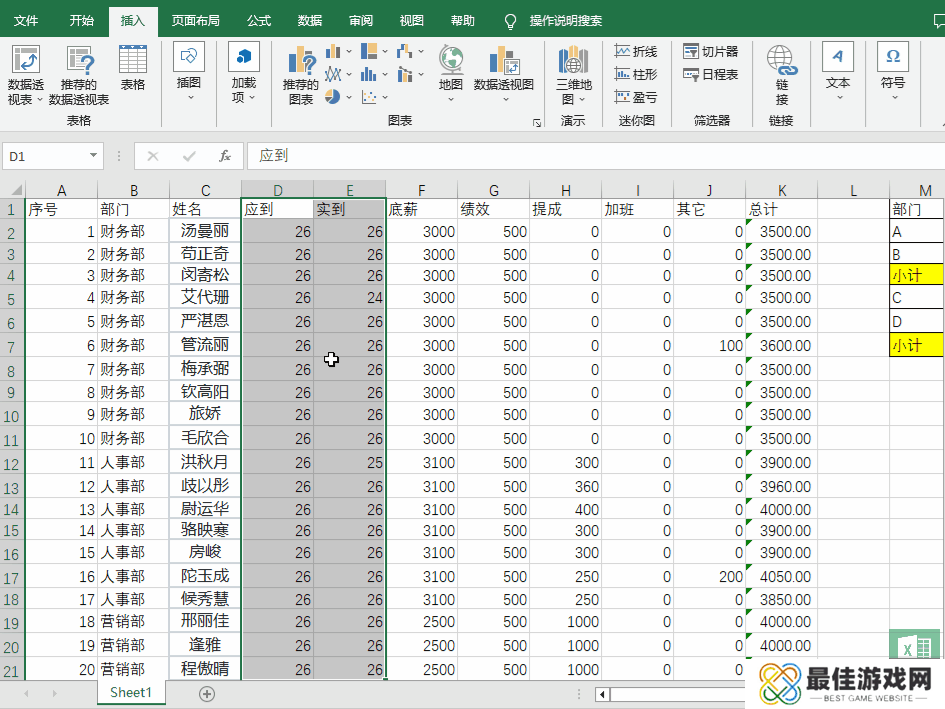The image size is (945, 709).
Task: Select the Sheet1 worksheet tab
Action: [x=131, y=693]
